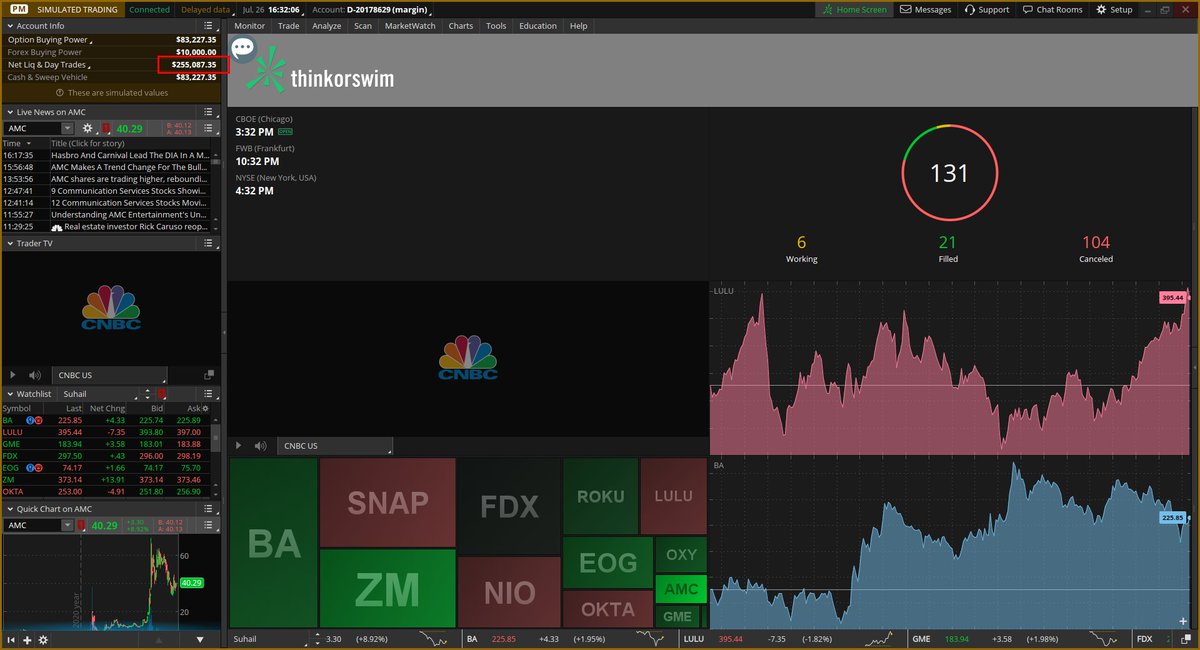The height and width of the screenshot is (650, 1200).
Task: Click the sidebar collapse icon at bottom left
Action: click(x=12, y=639)
